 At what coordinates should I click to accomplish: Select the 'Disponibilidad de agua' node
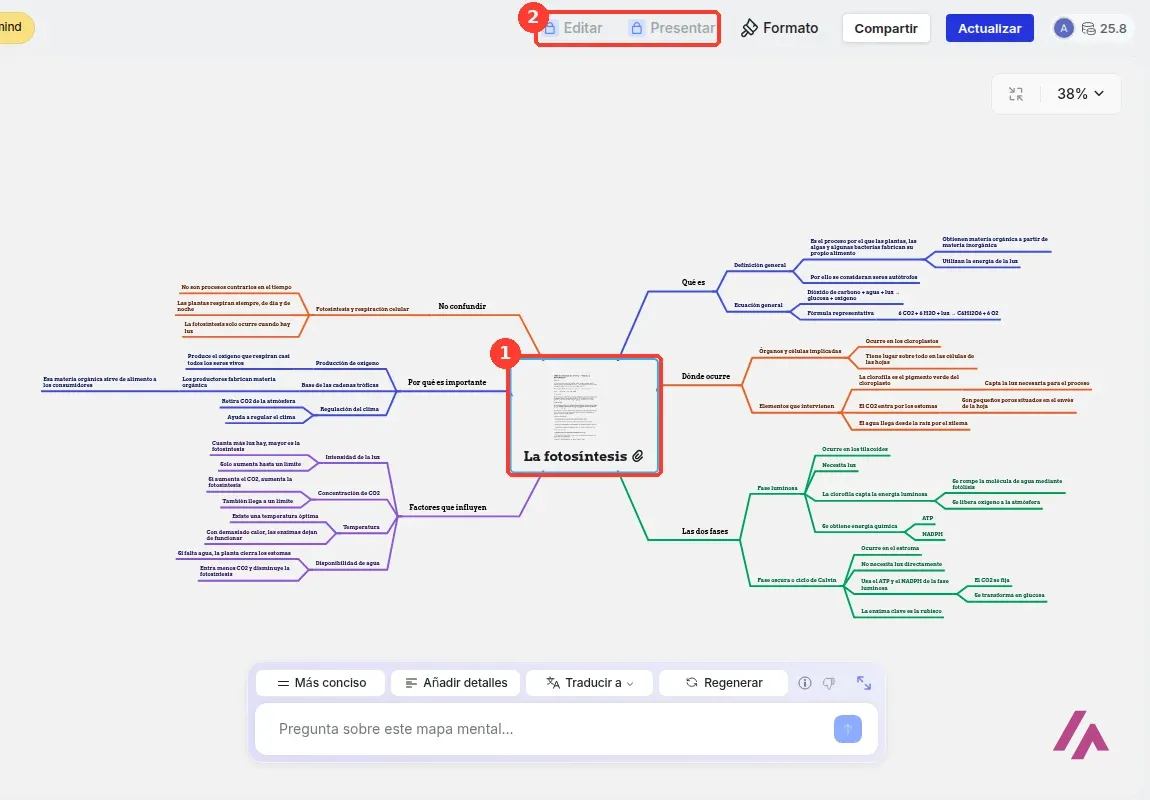(348, 563)
